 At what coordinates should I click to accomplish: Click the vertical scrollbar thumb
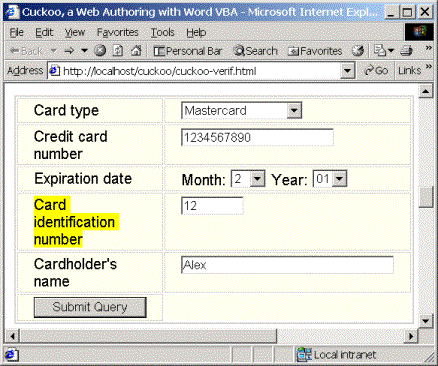425,198
